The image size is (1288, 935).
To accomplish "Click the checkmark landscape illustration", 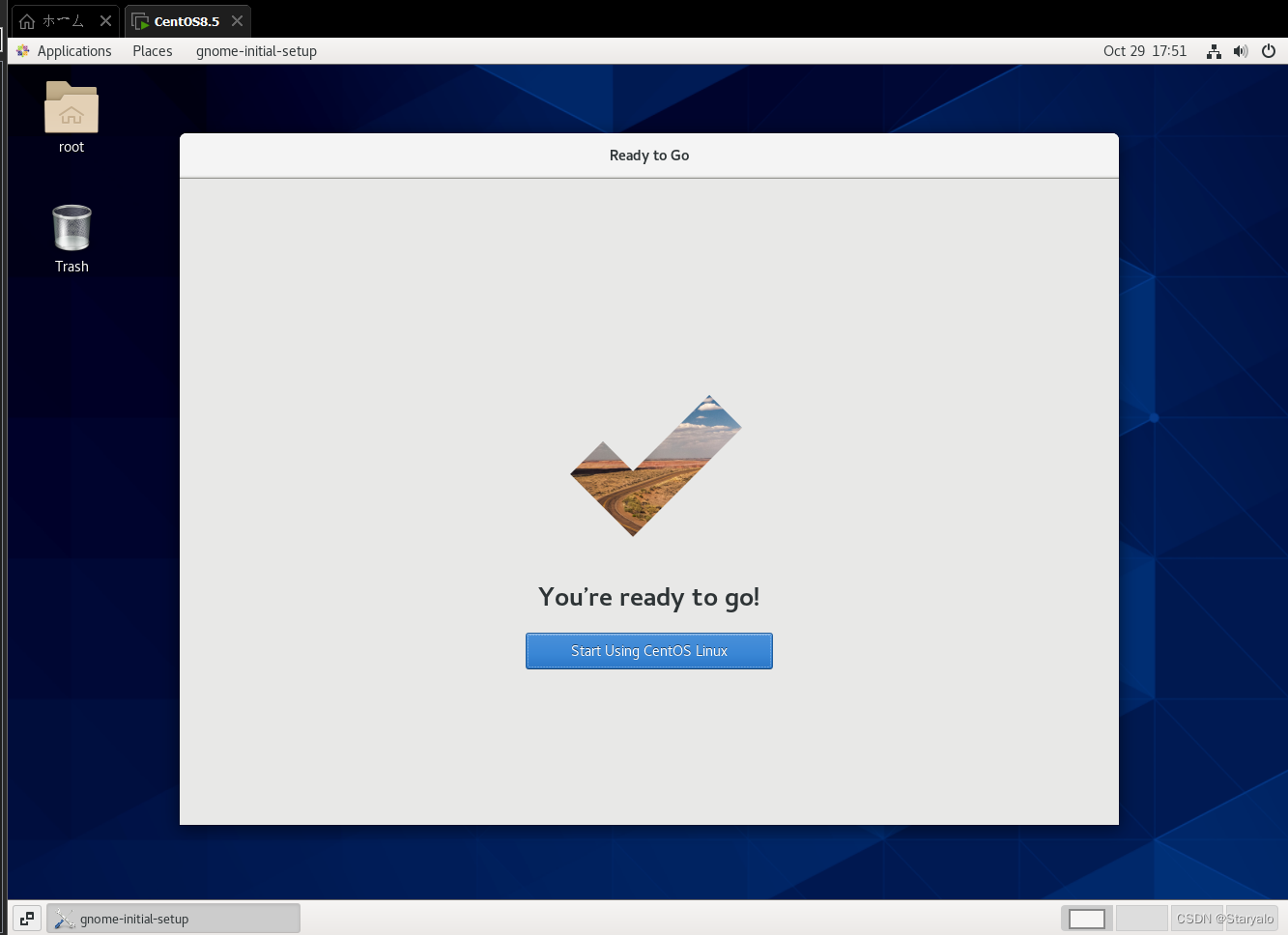I will (x=655, y=466).
